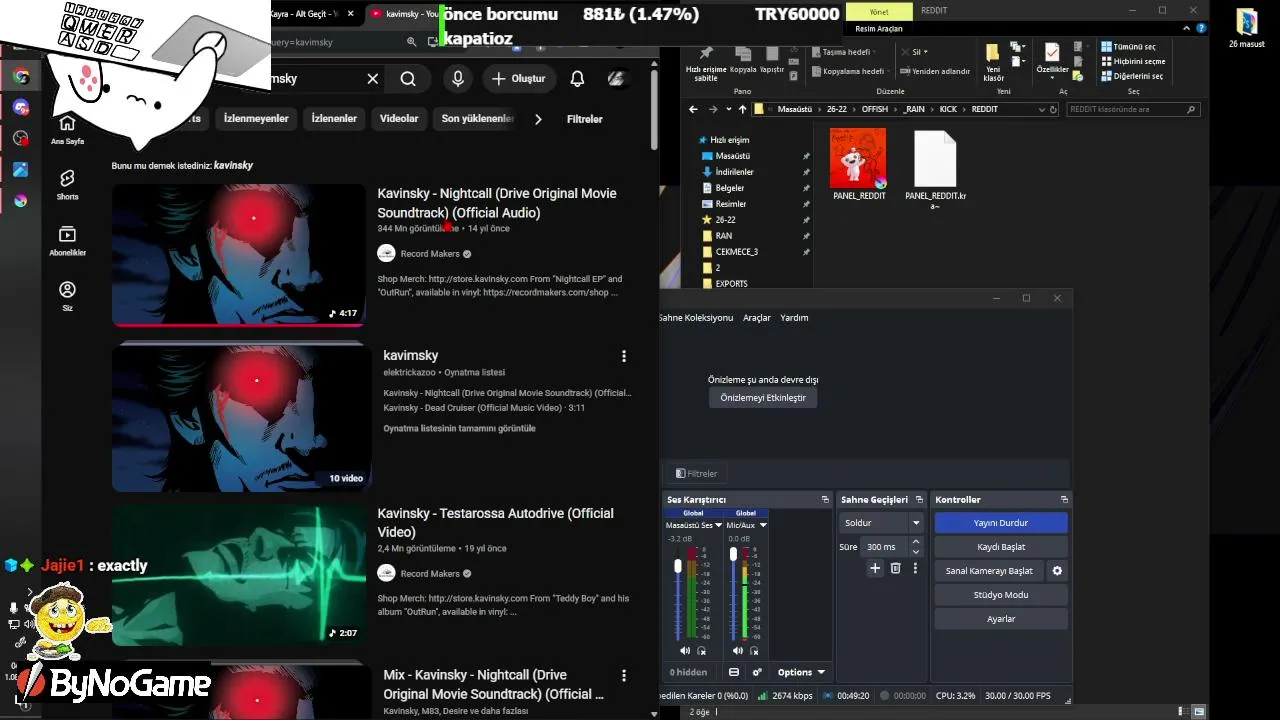Viewport: 1280px width, 720px height.
Task: Select the İzlenenler filter chip
Action: pyautogui.click(x=334, y=119)
